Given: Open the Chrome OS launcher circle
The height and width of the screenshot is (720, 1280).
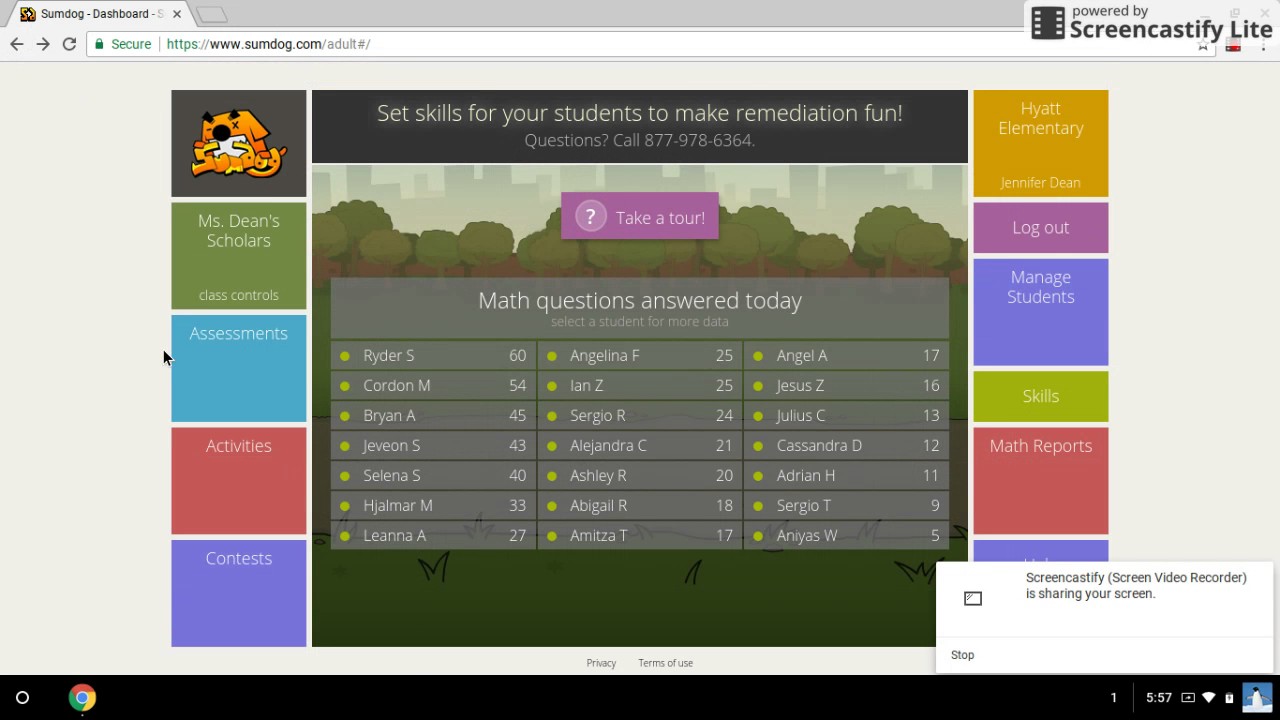Looking at the screenshot, I should (x=22, y=698).
